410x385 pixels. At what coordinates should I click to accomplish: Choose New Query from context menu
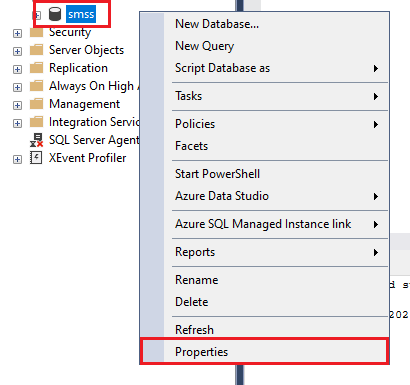click(264, 46)
